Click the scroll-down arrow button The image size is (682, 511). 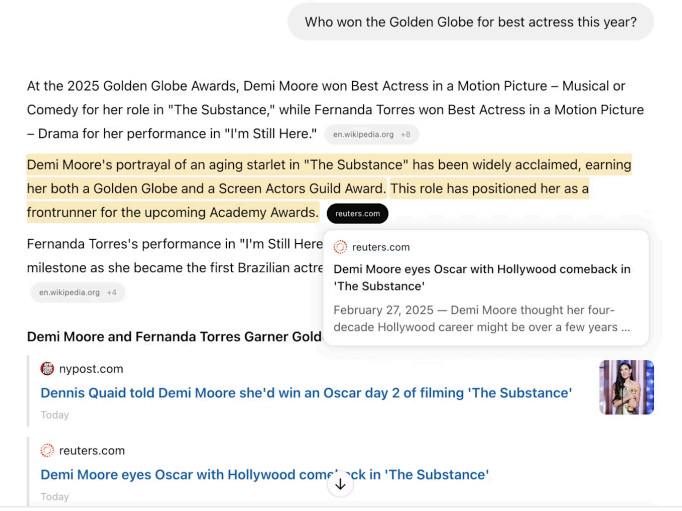340,484
